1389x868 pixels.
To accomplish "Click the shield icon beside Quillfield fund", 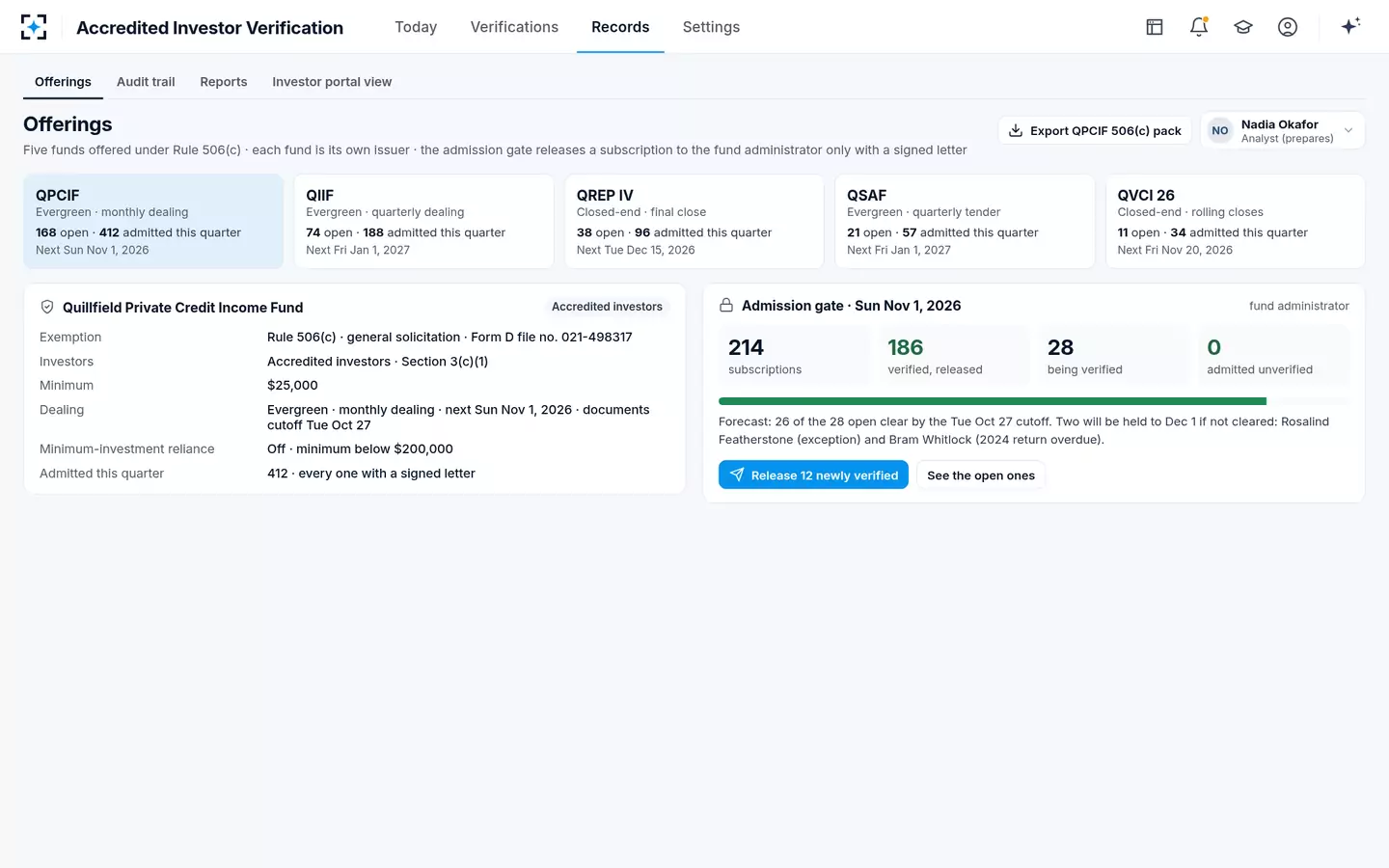I will (47, 308).
